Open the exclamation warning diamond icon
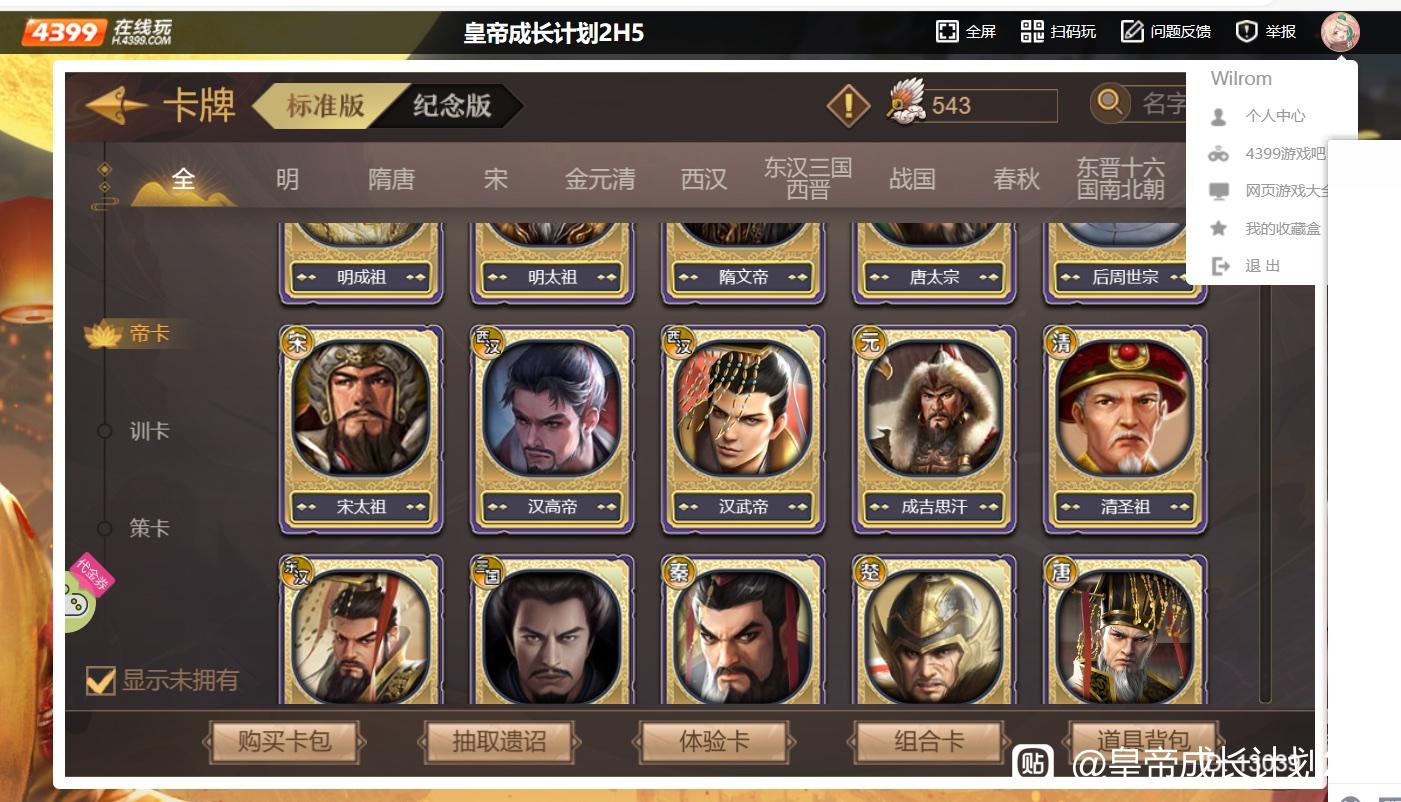Image resolution: width=1401 pixels, height=802 pixels. [849, 105]
